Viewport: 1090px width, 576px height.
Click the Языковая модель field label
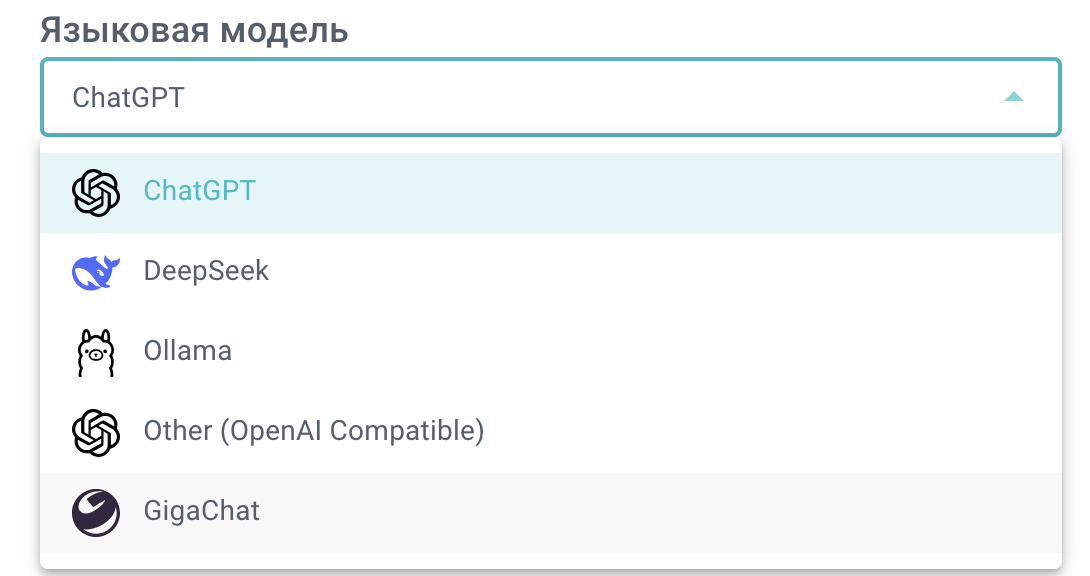coord(194,30)
